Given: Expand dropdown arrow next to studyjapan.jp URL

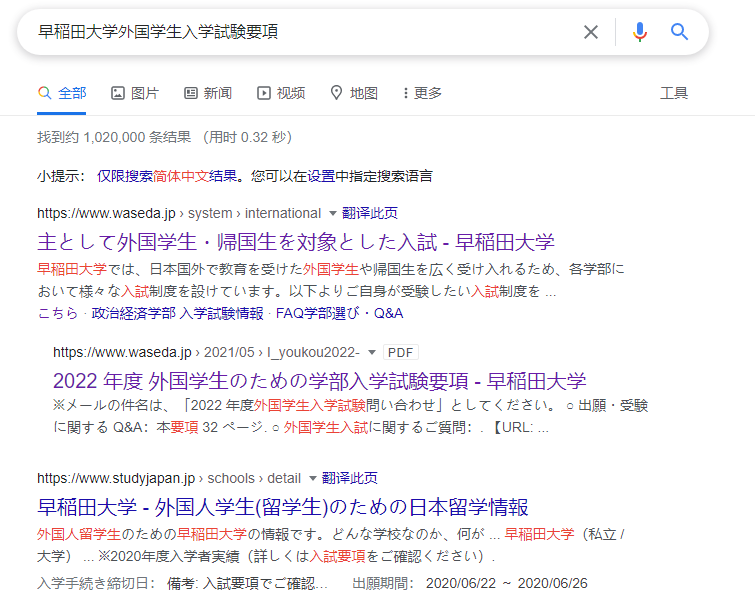Looking at the screenshot, I should (x=312, y=479).
